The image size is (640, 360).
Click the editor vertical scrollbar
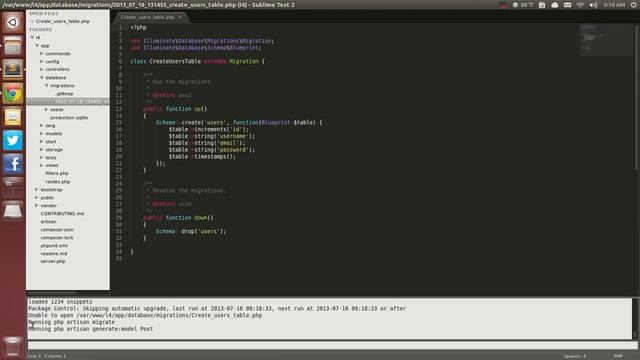click(636, 98)
